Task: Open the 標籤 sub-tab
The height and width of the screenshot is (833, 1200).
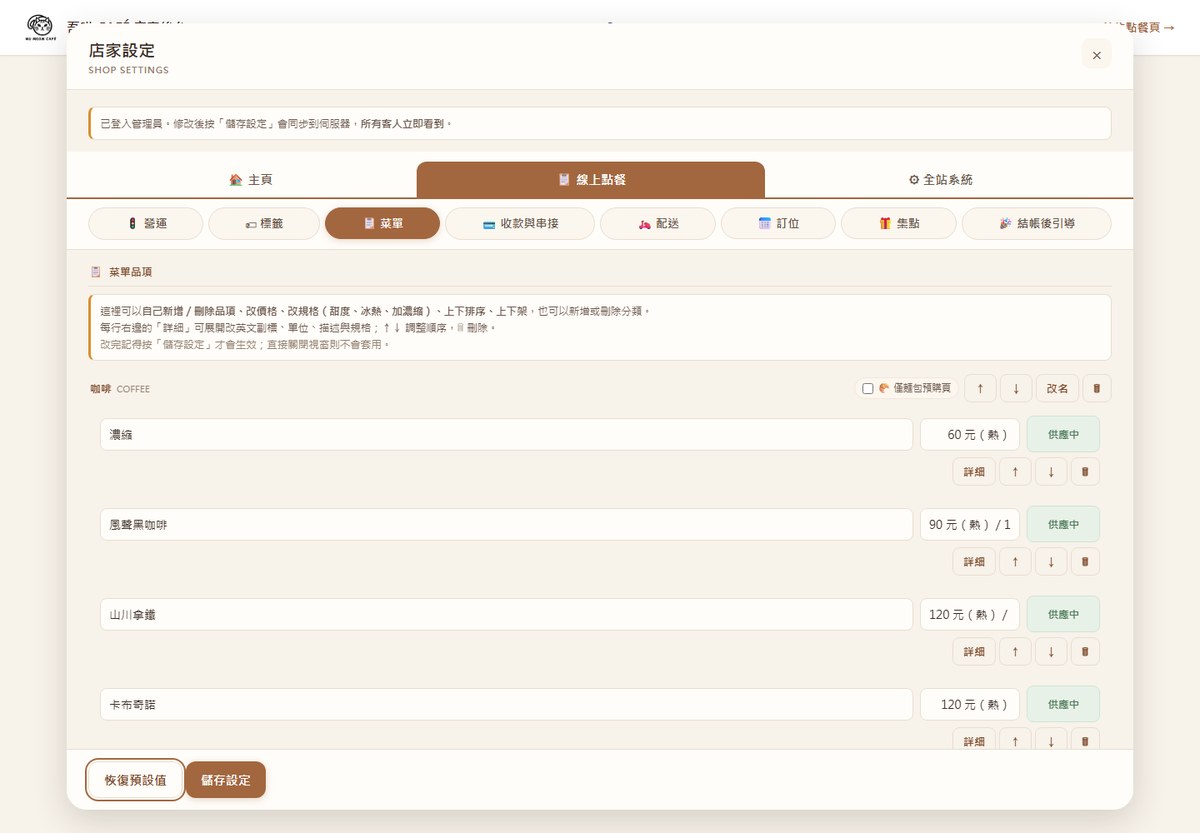Action: pos(264,224)
